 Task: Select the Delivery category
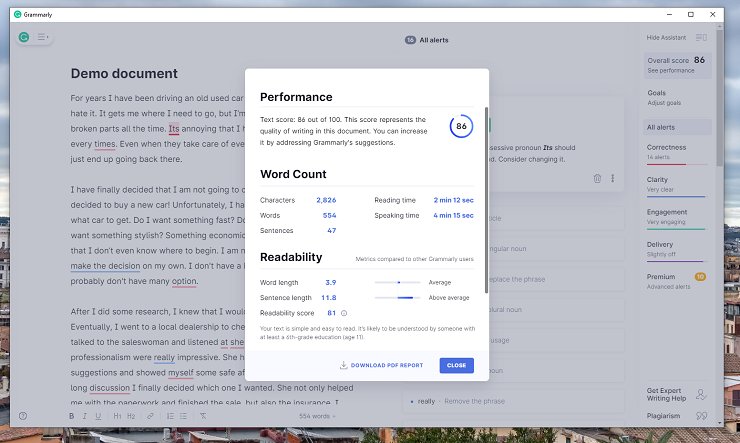677,250
